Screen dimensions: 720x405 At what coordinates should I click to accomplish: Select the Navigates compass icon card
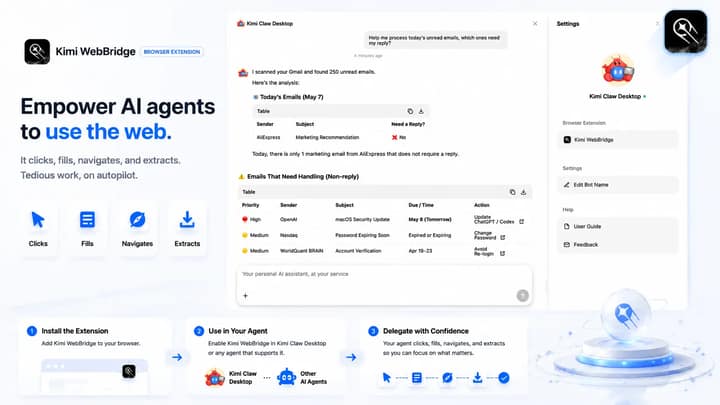click(137, 228)
